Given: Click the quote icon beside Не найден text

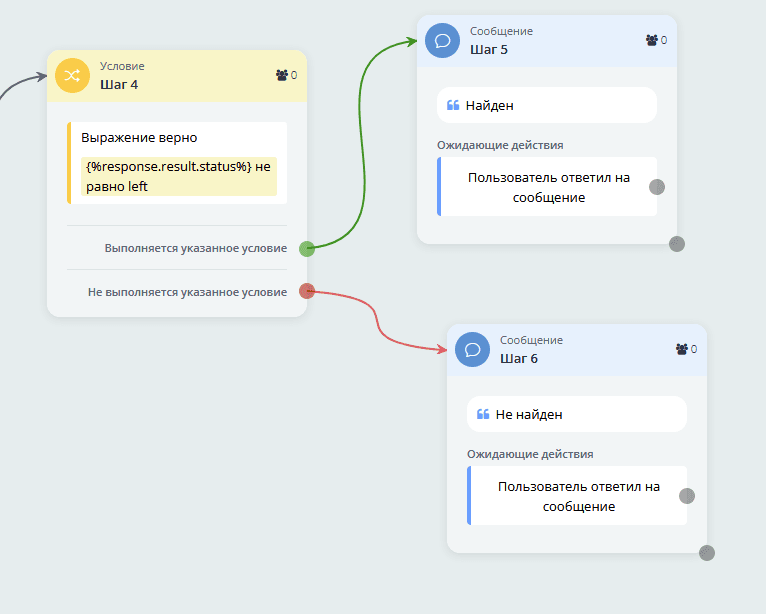Looking at the screenshot, I should 483,414.
